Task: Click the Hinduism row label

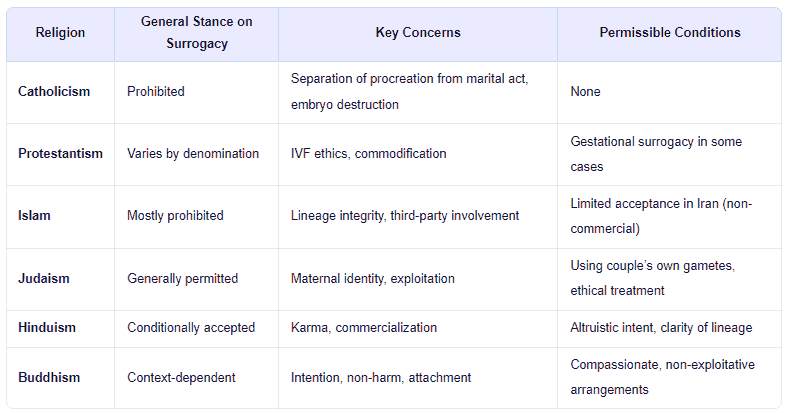Action: [47, 328]
